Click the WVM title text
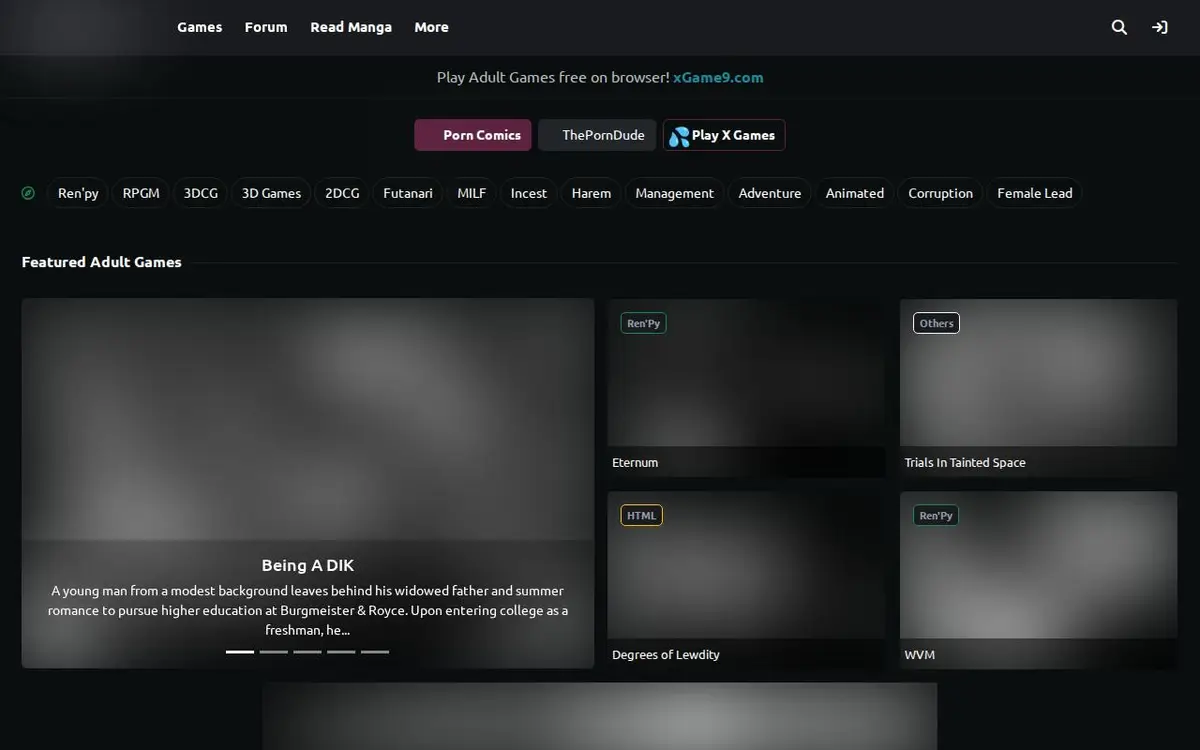The height and width of the screenshot is (750, 1200). coord(920,655)
